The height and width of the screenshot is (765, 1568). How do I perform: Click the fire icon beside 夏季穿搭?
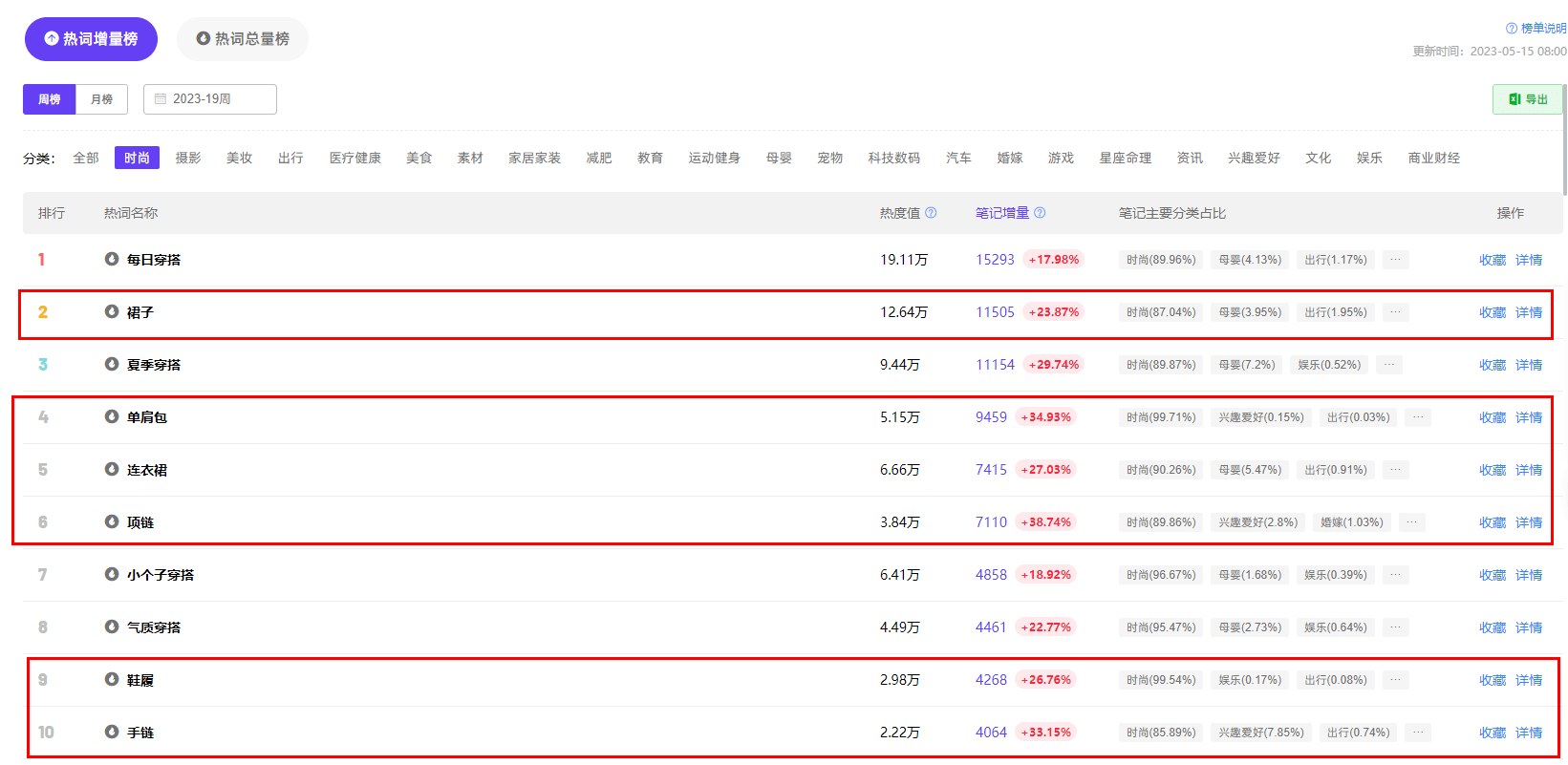click(x=112, y=364)
